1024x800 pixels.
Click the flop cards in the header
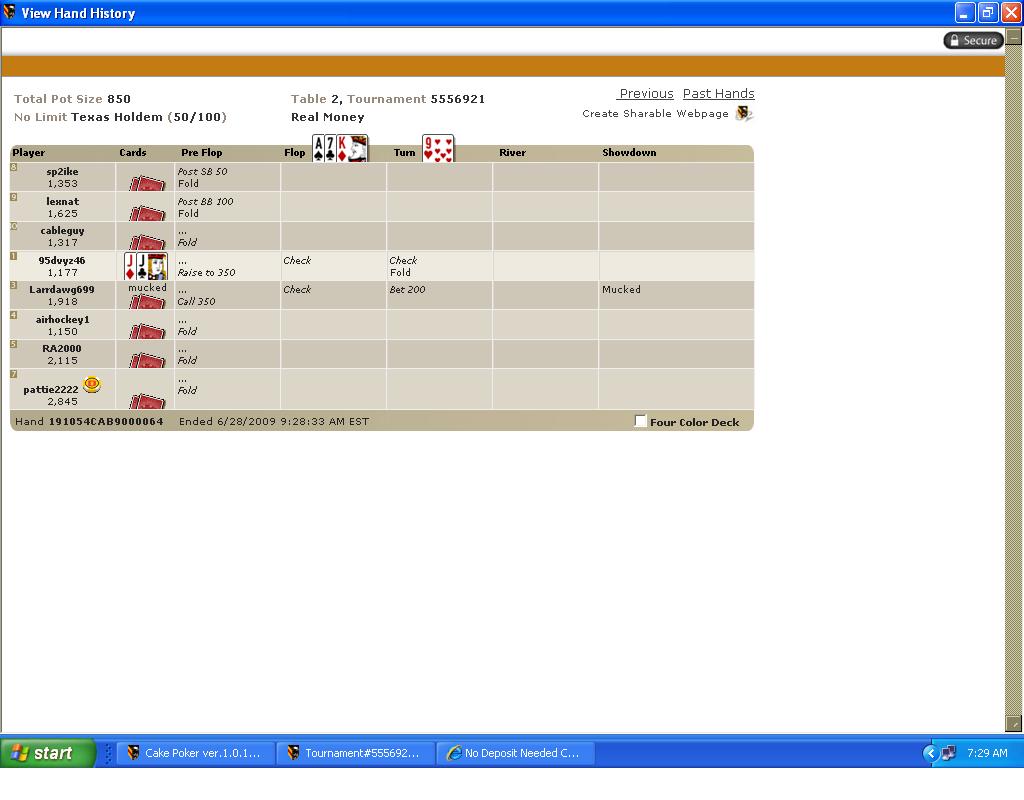tap(340, 148)
